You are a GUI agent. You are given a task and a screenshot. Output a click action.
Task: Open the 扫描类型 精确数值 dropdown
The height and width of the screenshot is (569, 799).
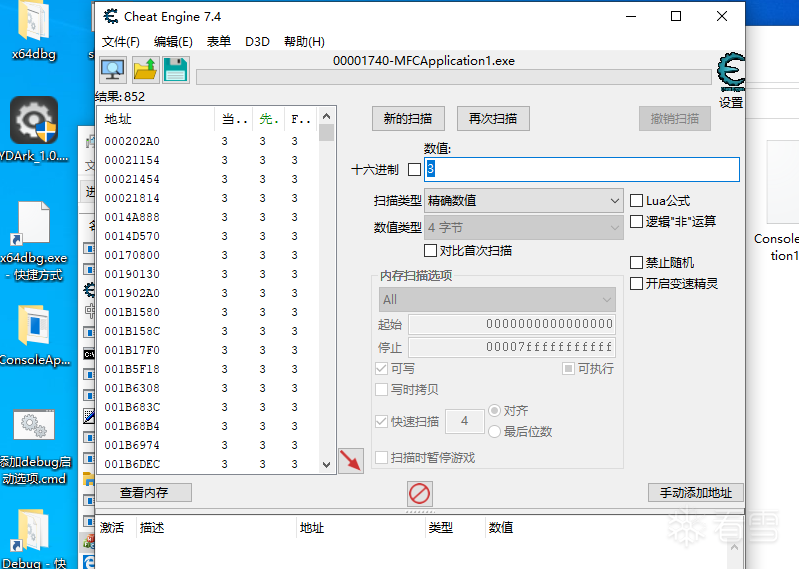click(x=523, y=201)
